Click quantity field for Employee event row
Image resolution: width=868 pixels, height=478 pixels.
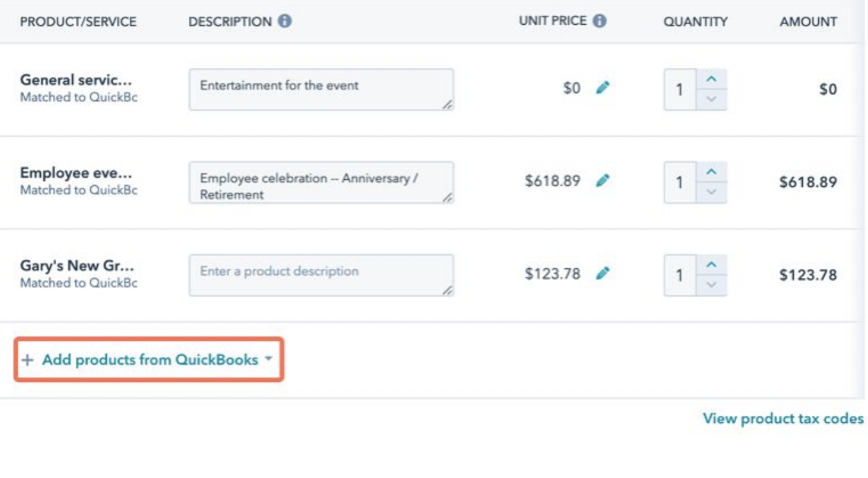[680, 183]
